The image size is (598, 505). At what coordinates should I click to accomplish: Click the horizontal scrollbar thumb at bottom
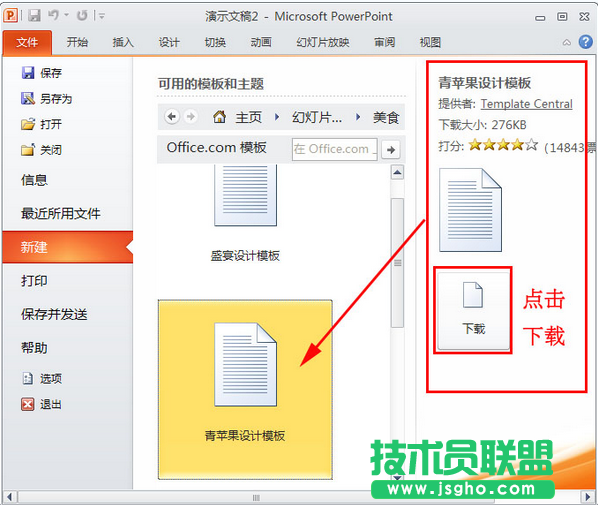(256, 497)
